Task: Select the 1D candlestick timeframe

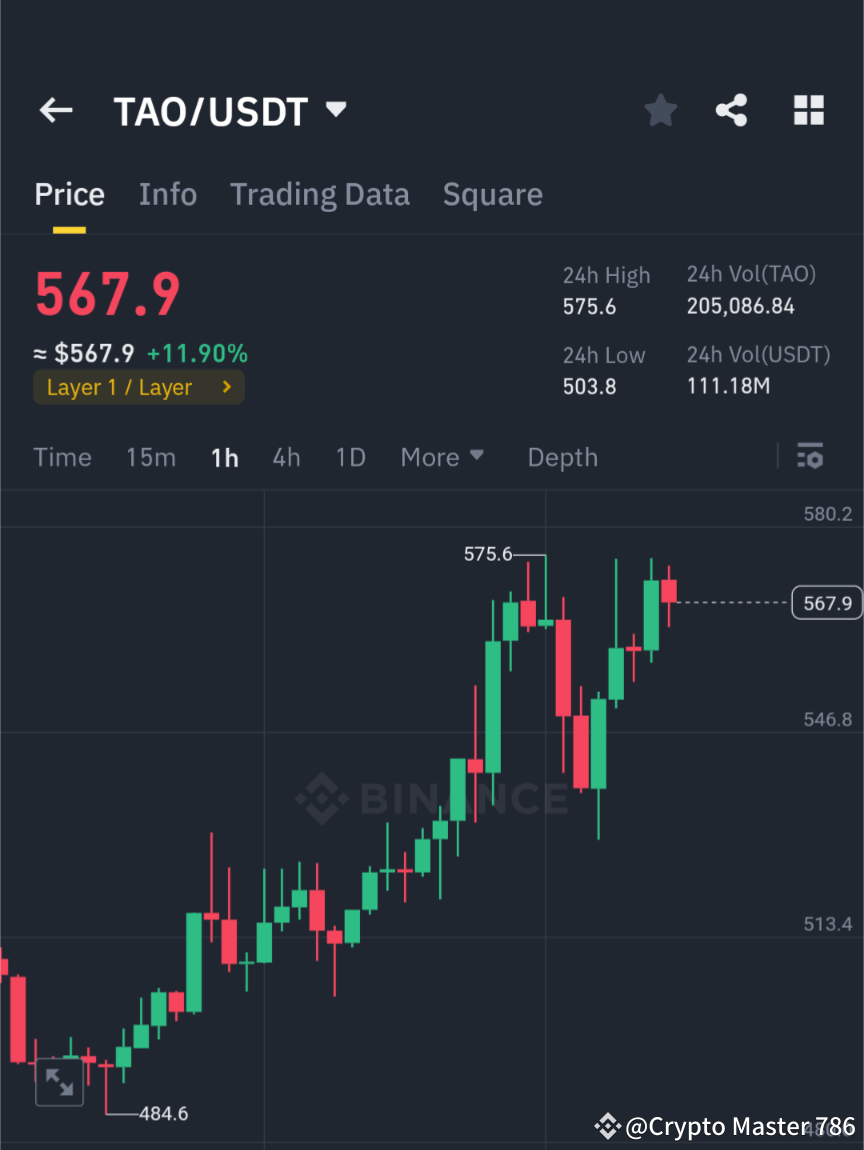Action: (350, 457)
